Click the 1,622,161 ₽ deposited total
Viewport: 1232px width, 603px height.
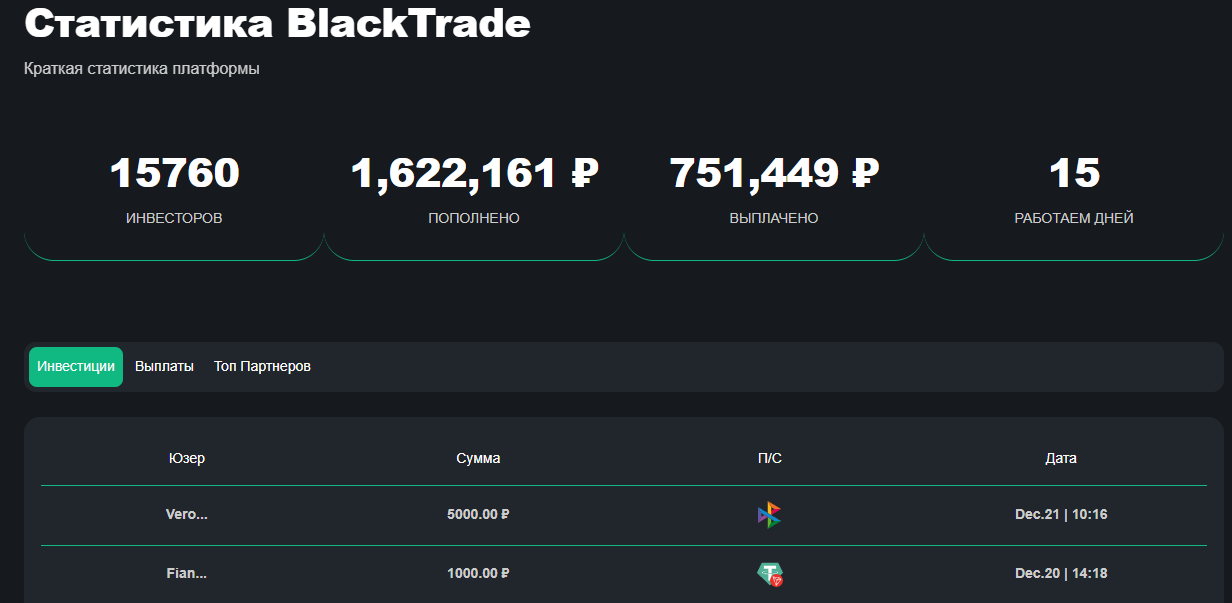[x=474, y=173]
